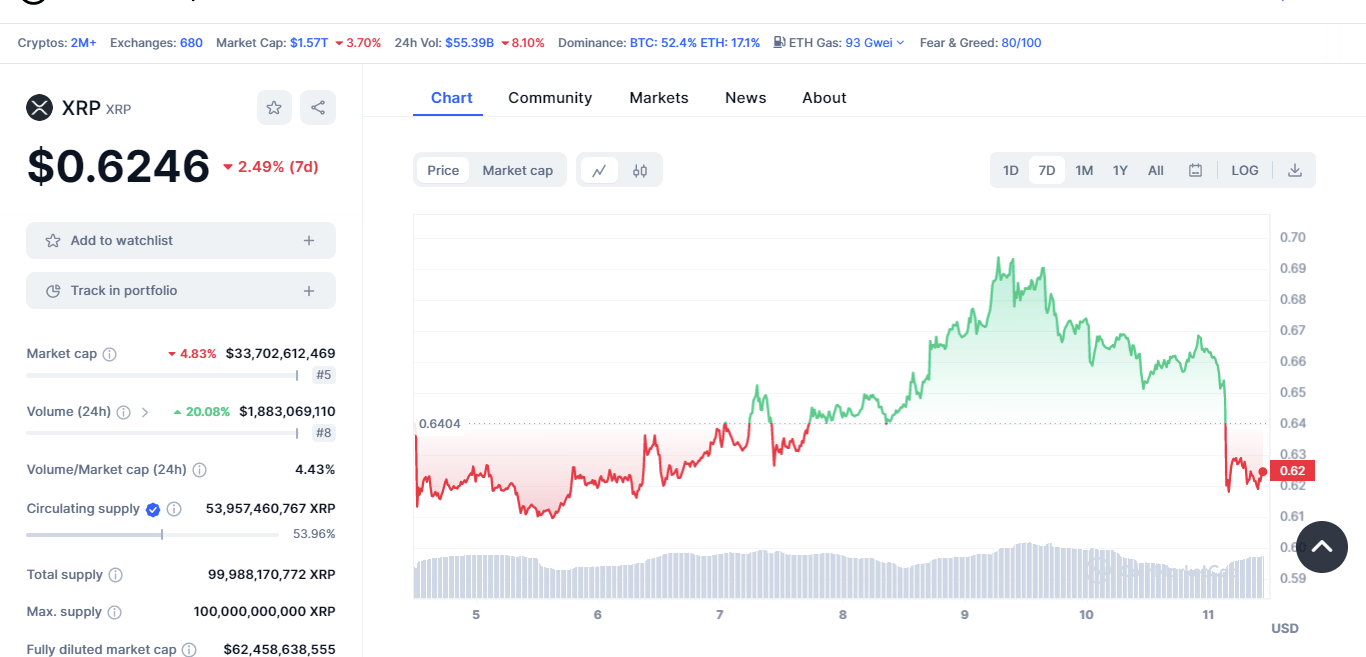Click the 4.83% market cap change value
The height and width of the screenshot is (657, 1366).
pyautogui.click(x=192, y=354)
